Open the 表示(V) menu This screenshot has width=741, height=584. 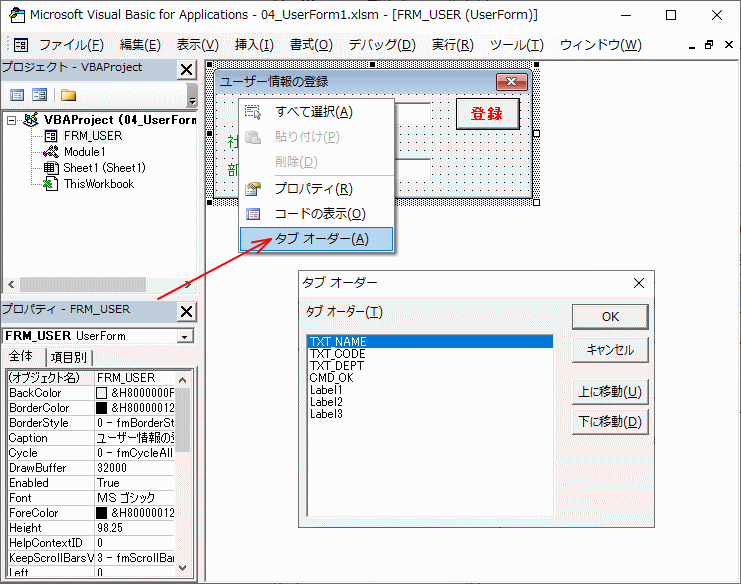[198, 45]
